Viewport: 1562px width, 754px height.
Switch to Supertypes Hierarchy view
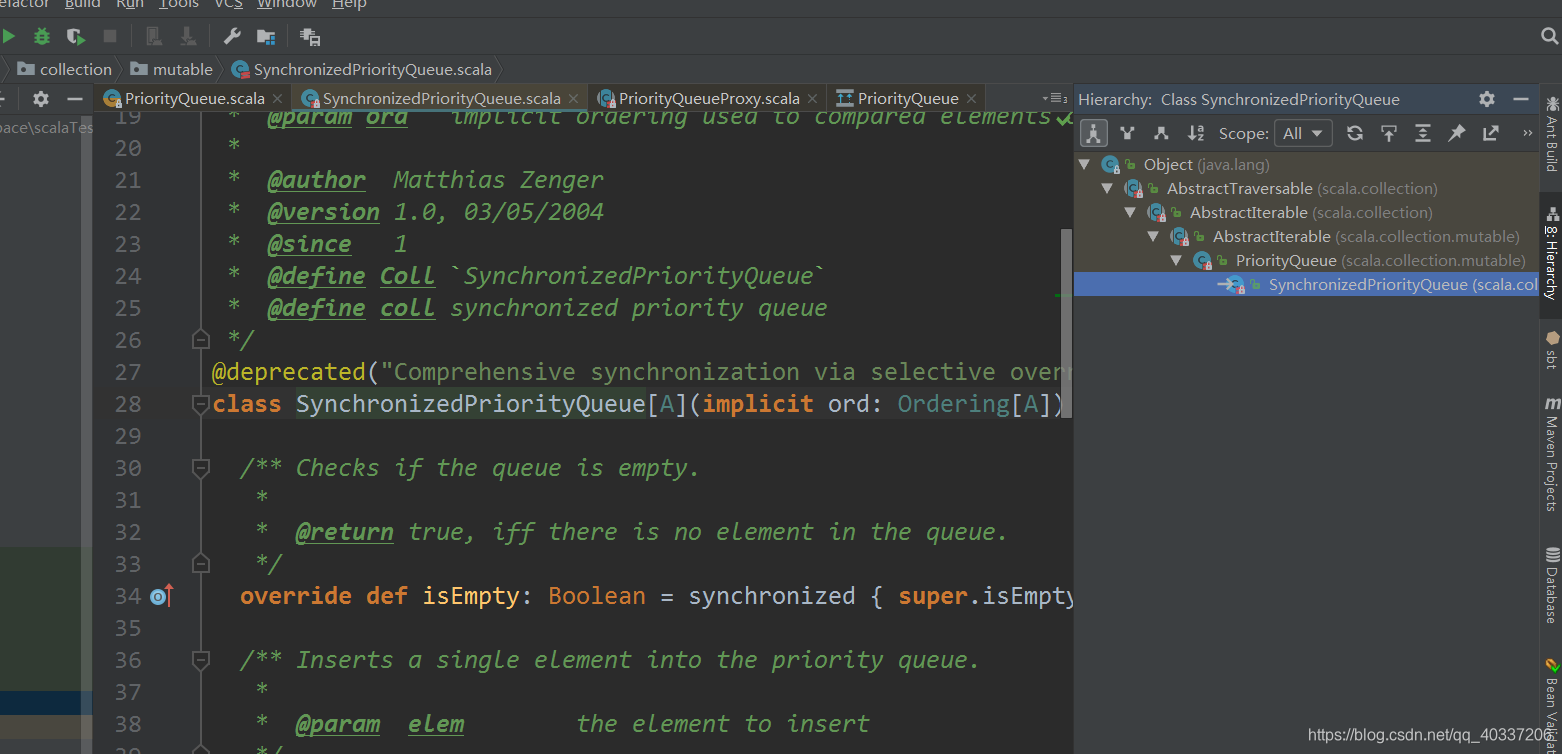(x=1128, y=133)
